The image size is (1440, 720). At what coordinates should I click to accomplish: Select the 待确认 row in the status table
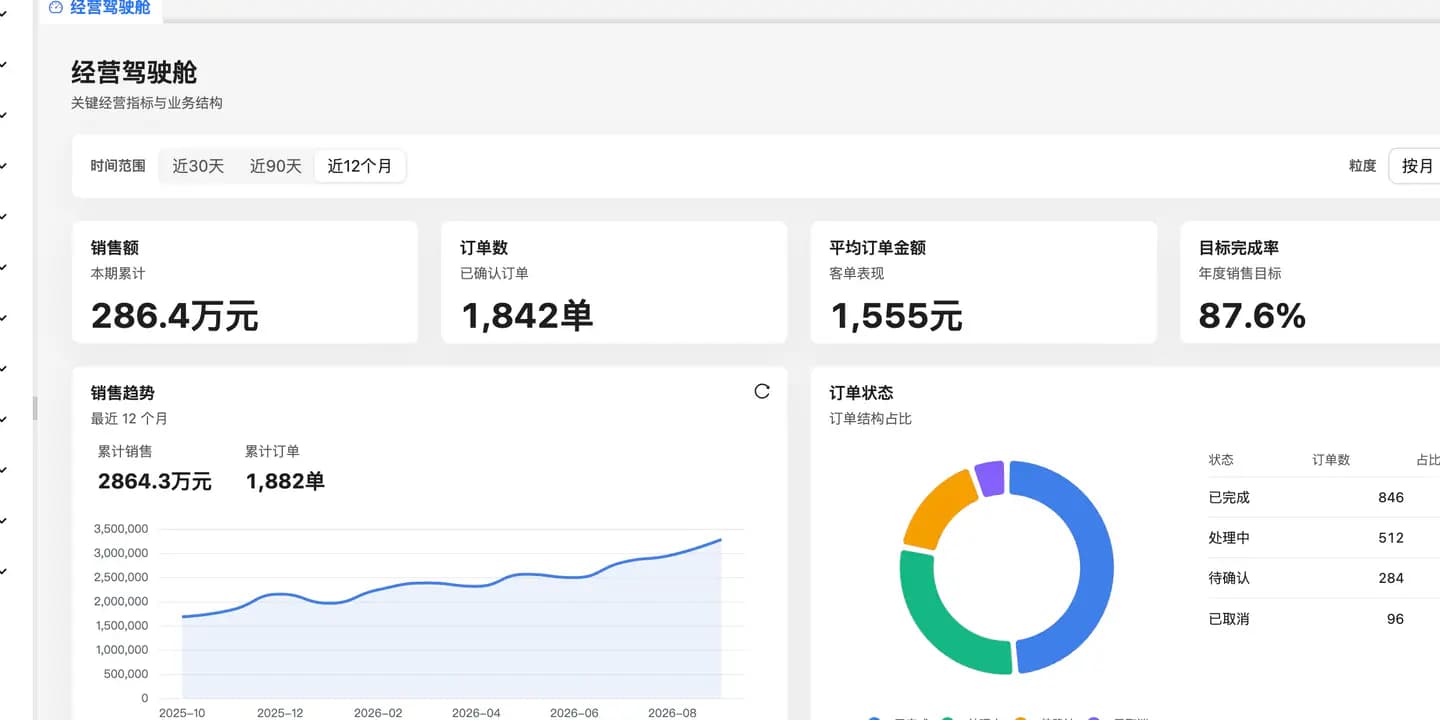pyautogui.click(x=1324, y=578)
